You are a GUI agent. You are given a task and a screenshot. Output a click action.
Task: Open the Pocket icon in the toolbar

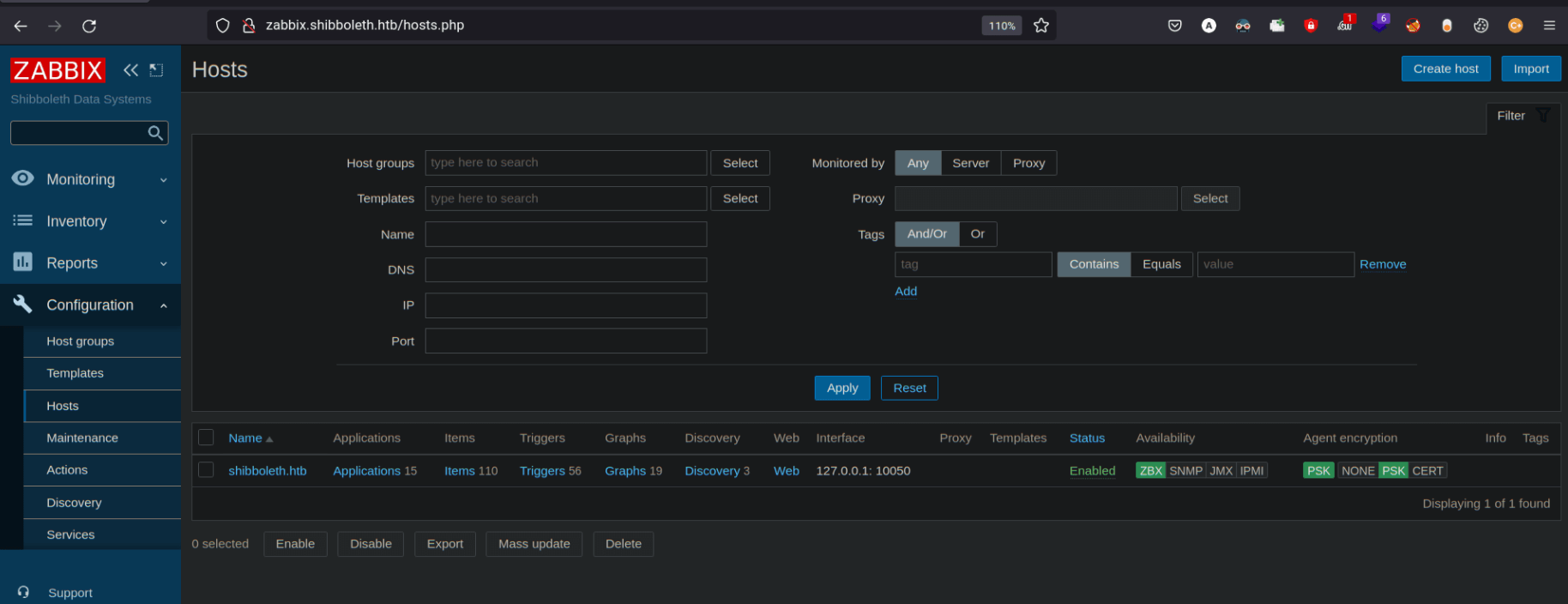click(1175, 26)
